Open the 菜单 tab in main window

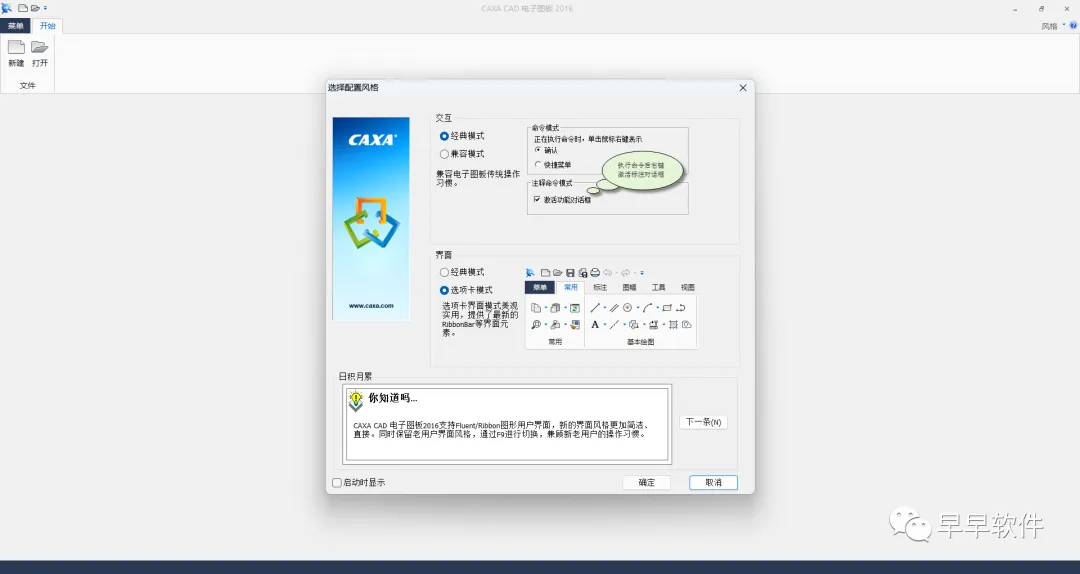(x=15, y=26)
